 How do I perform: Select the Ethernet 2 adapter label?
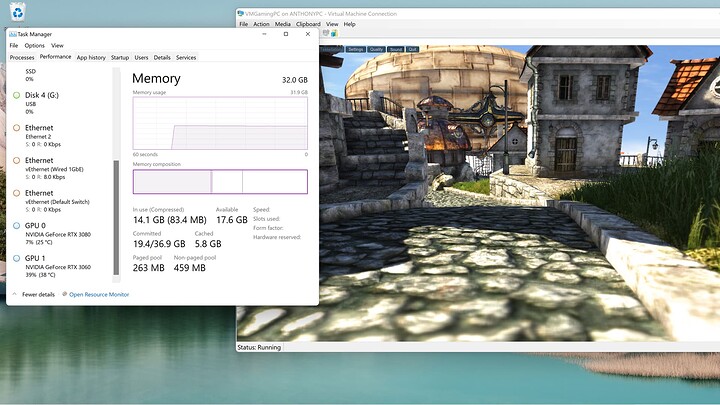tap(38, 136)
